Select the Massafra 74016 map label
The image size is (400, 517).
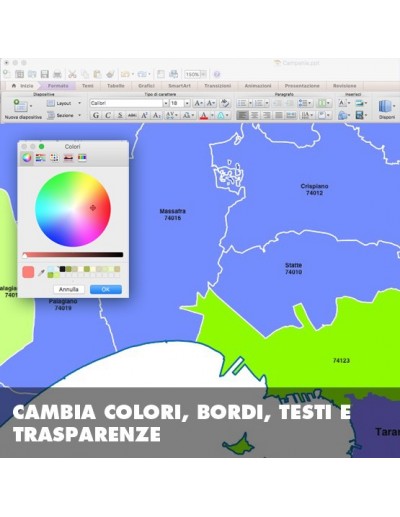(172, 214)
